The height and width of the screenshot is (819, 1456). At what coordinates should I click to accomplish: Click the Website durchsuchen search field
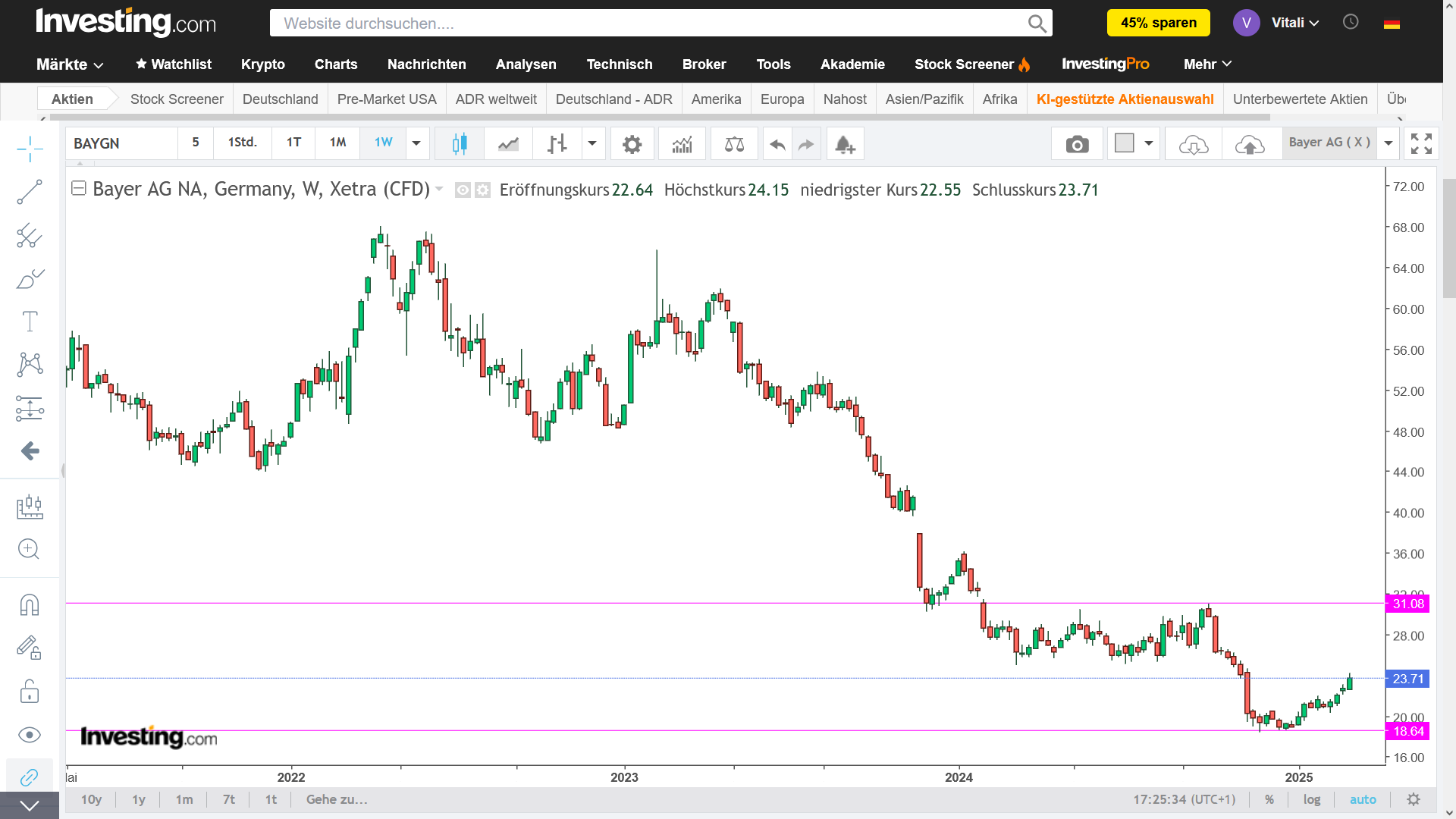click(x=652, y=24)
